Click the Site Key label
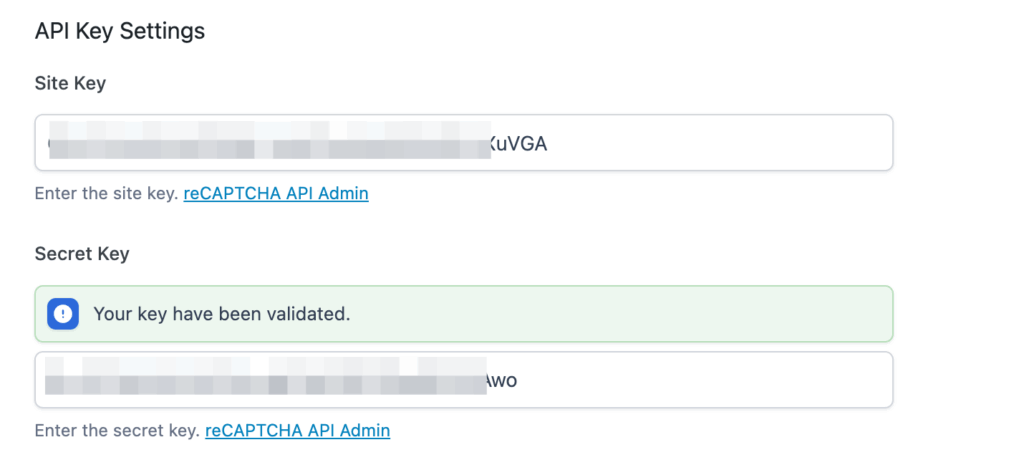Viewport: 1024px width, 460px height. click(x=70, y=83)
